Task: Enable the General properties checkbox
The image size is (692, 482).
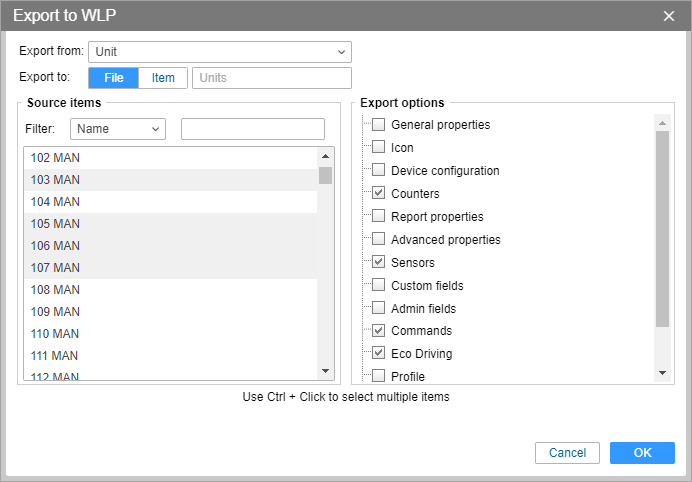Action: pos(378,124)
